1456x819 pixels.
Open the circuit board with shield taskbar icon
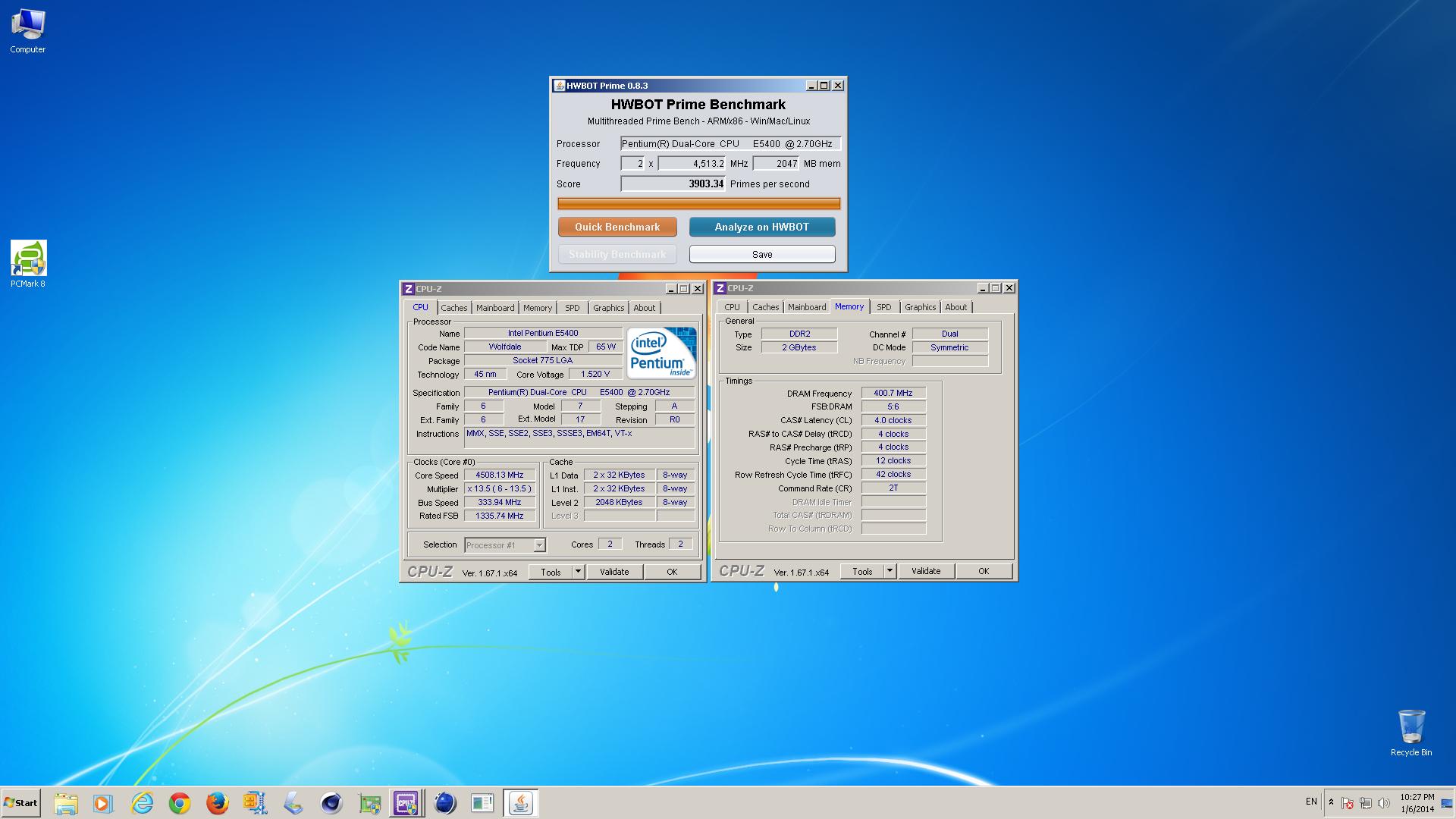(369, 803)
